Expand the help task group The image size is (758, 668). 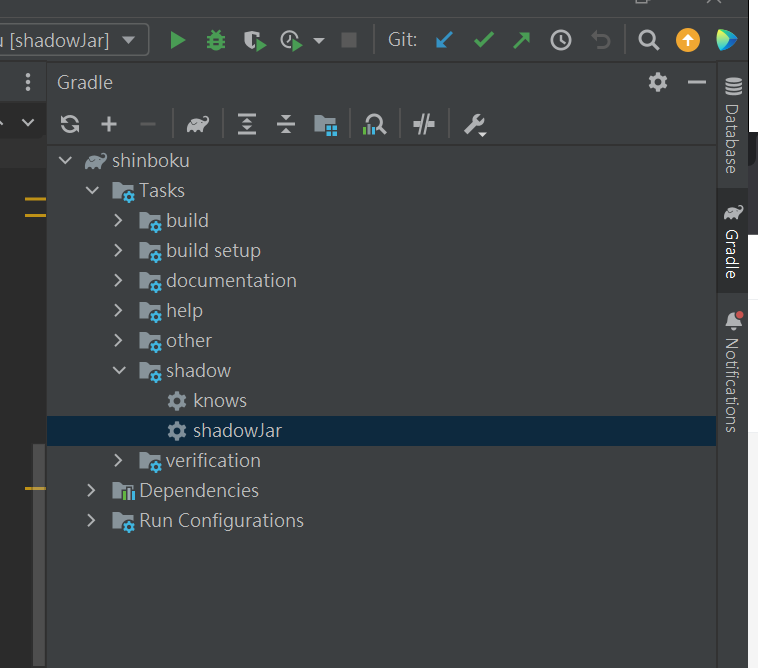pos(118,310)
